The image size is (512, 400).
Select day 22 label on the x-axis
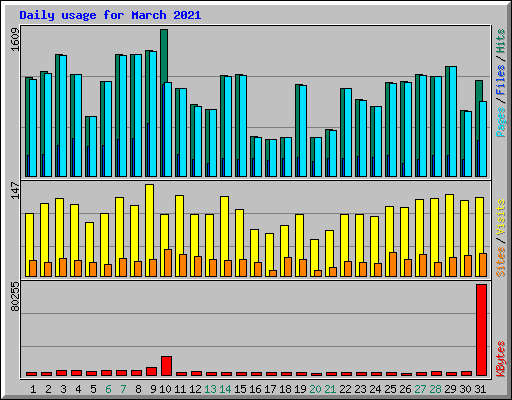[345, 389]
